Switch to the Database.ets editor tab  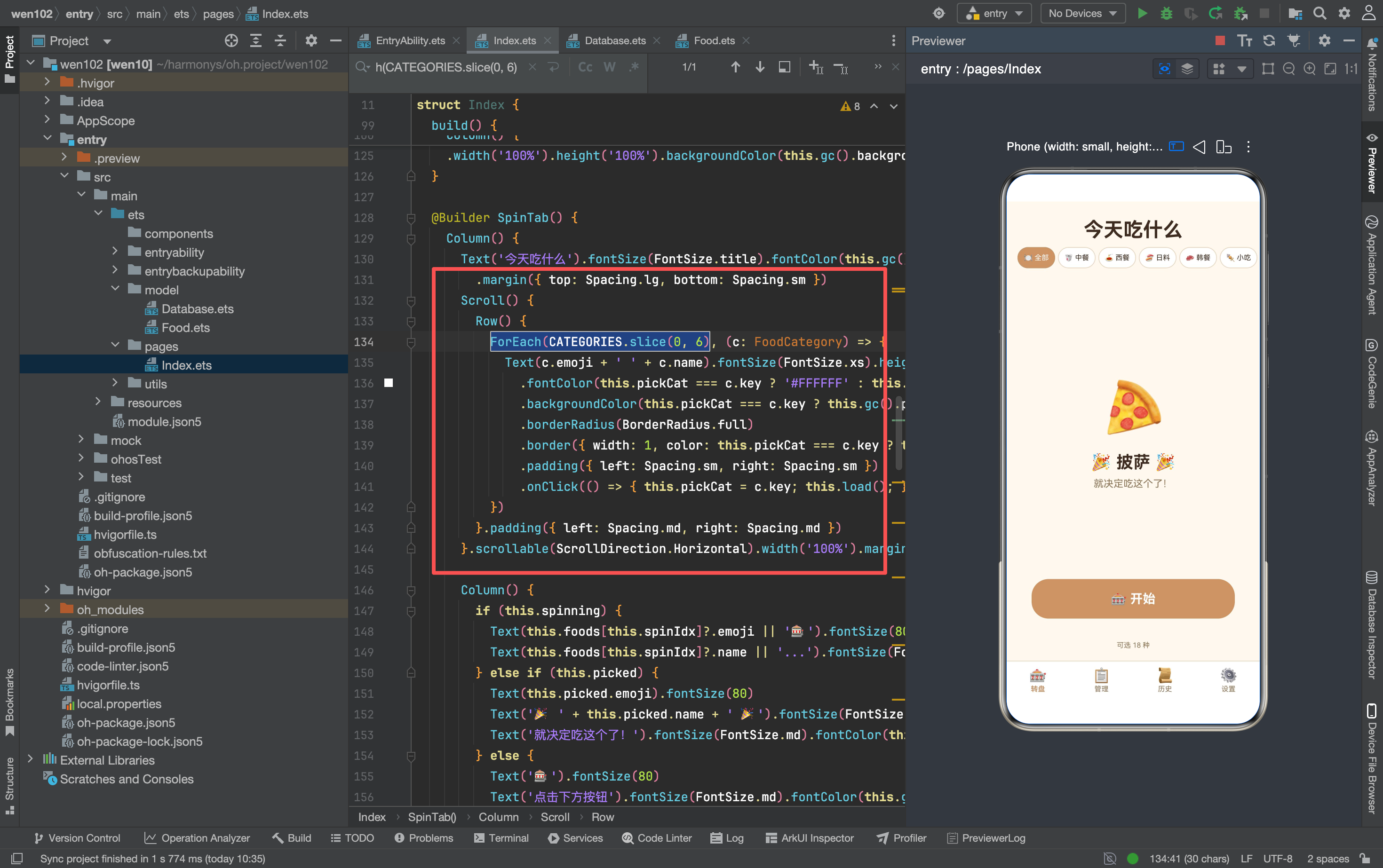coord(614,41)
